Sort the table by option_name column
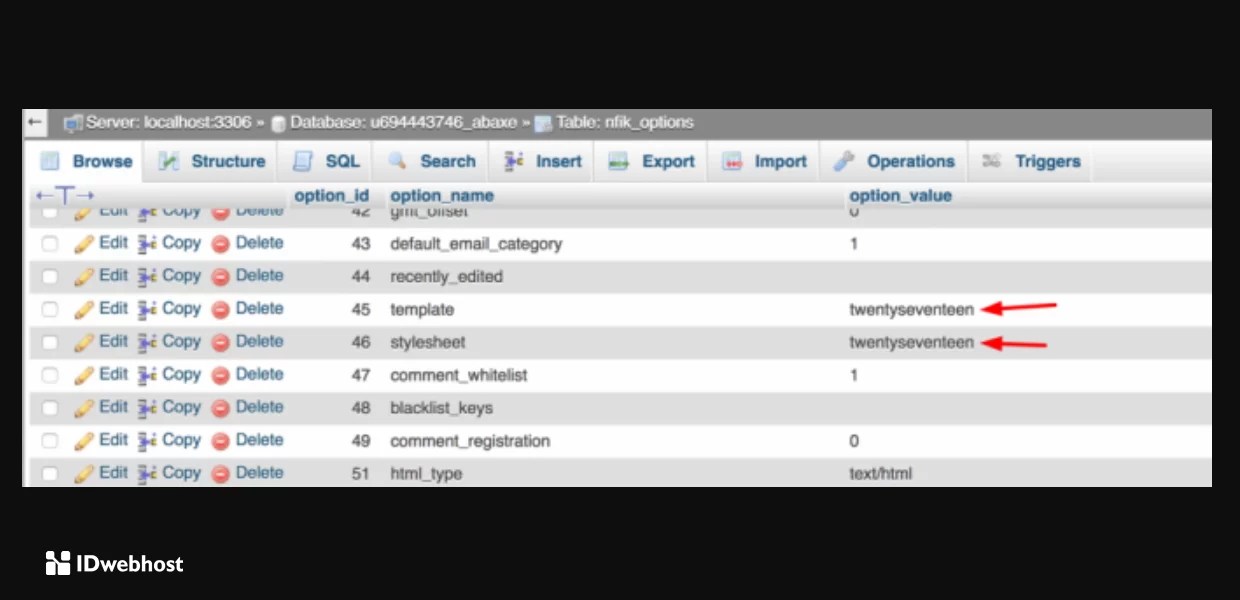The height and width of the screenshot is (600, 1240). (441, 195)
